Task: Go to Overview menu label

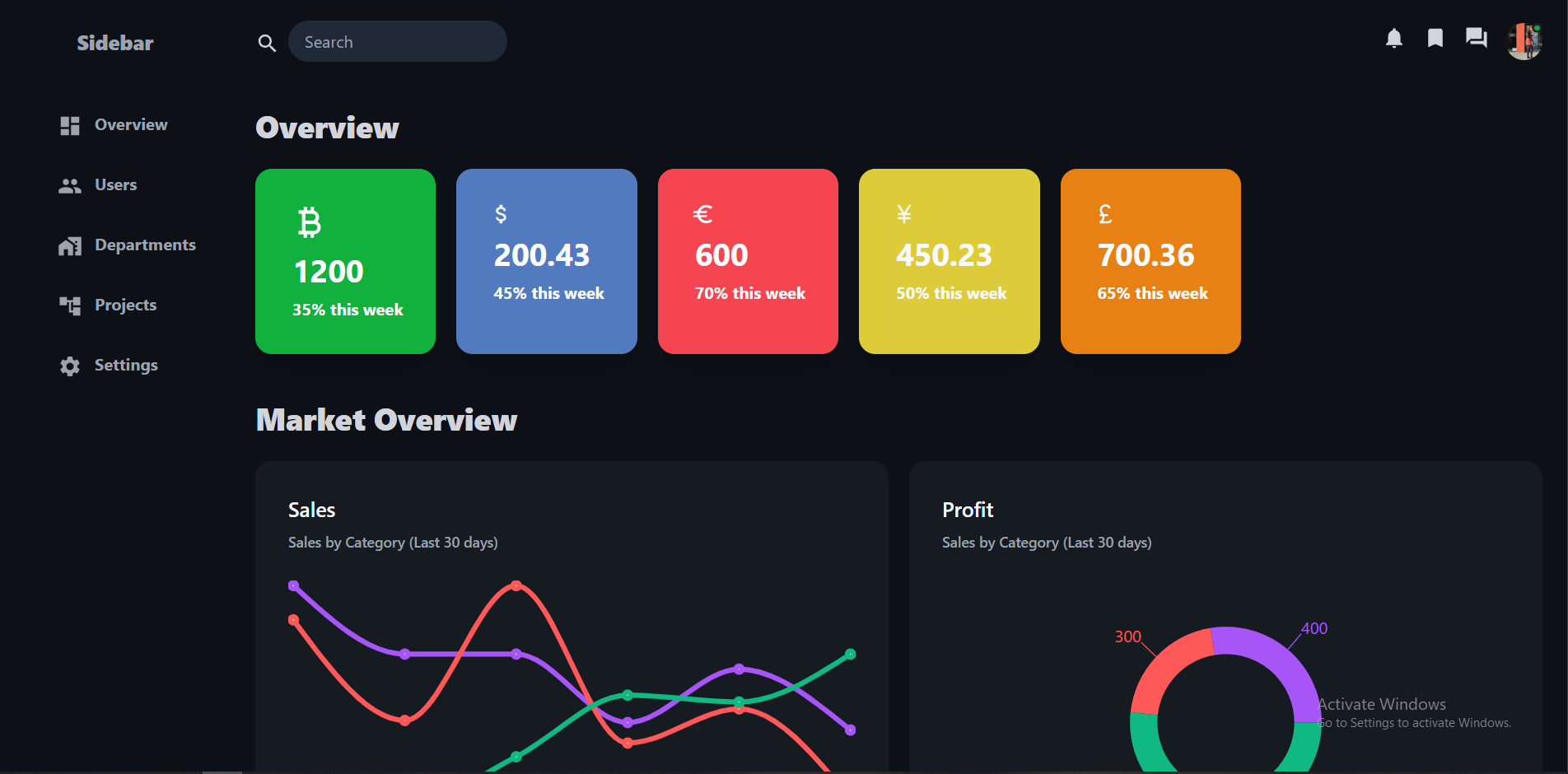Action: [131, 124]
